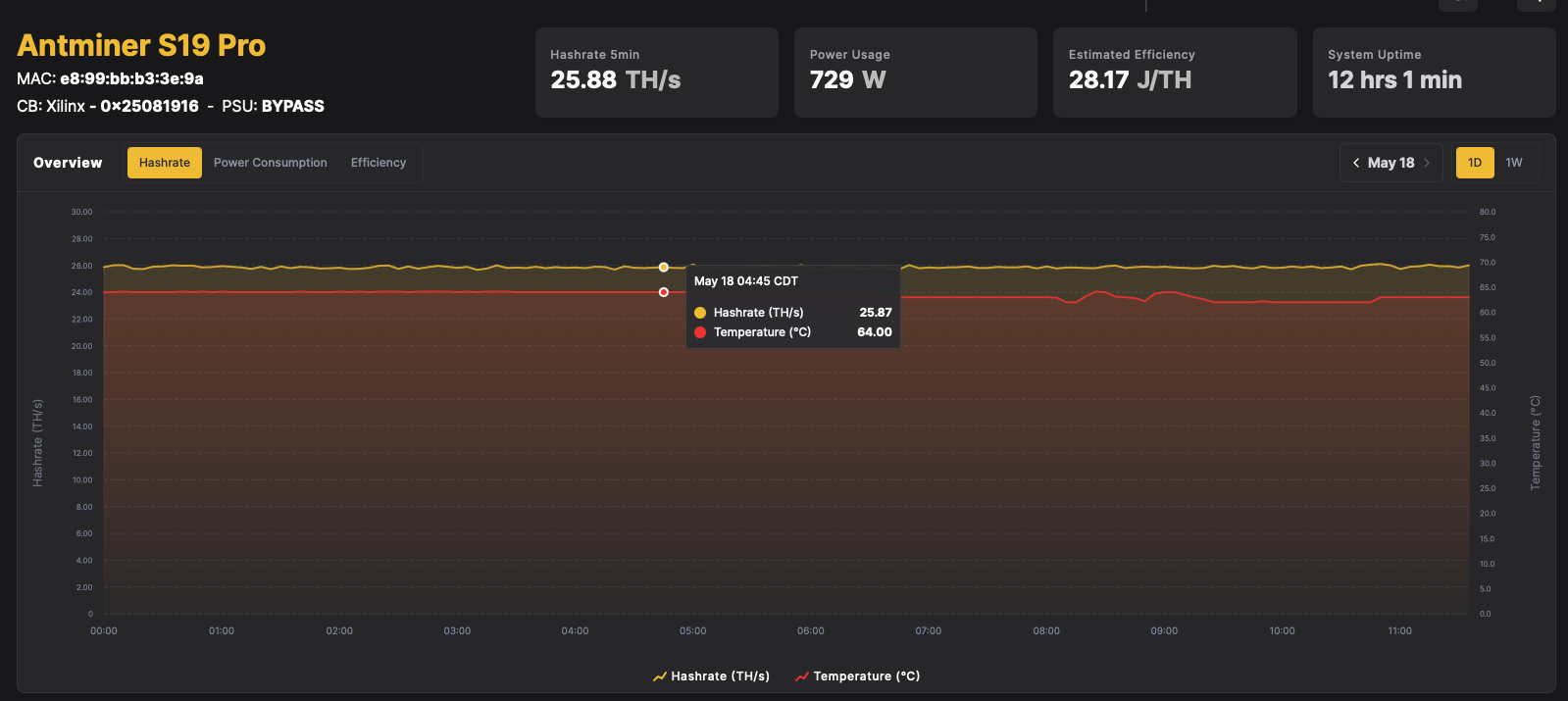Screen dimensions: 1568x701
Task: Select the 1D time range
Action: click(x=1475, y=163)
